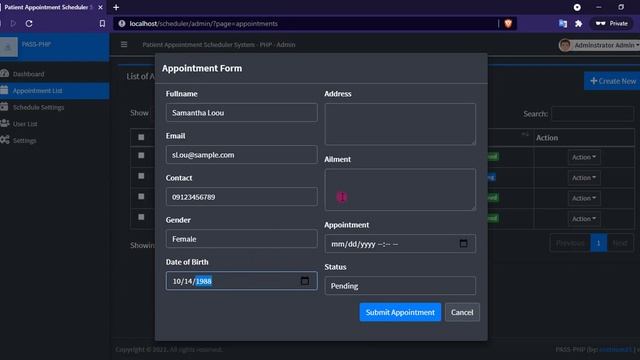Bookmark this page icon
Viewport: 640px width, 360px height.
[102, 24]
